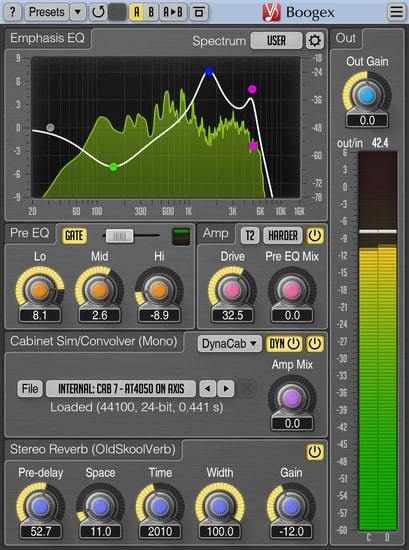Screen dimensions: 409x550
Task: Click the Pre EQ Mix 0.0 value
Action: (292, 315)
